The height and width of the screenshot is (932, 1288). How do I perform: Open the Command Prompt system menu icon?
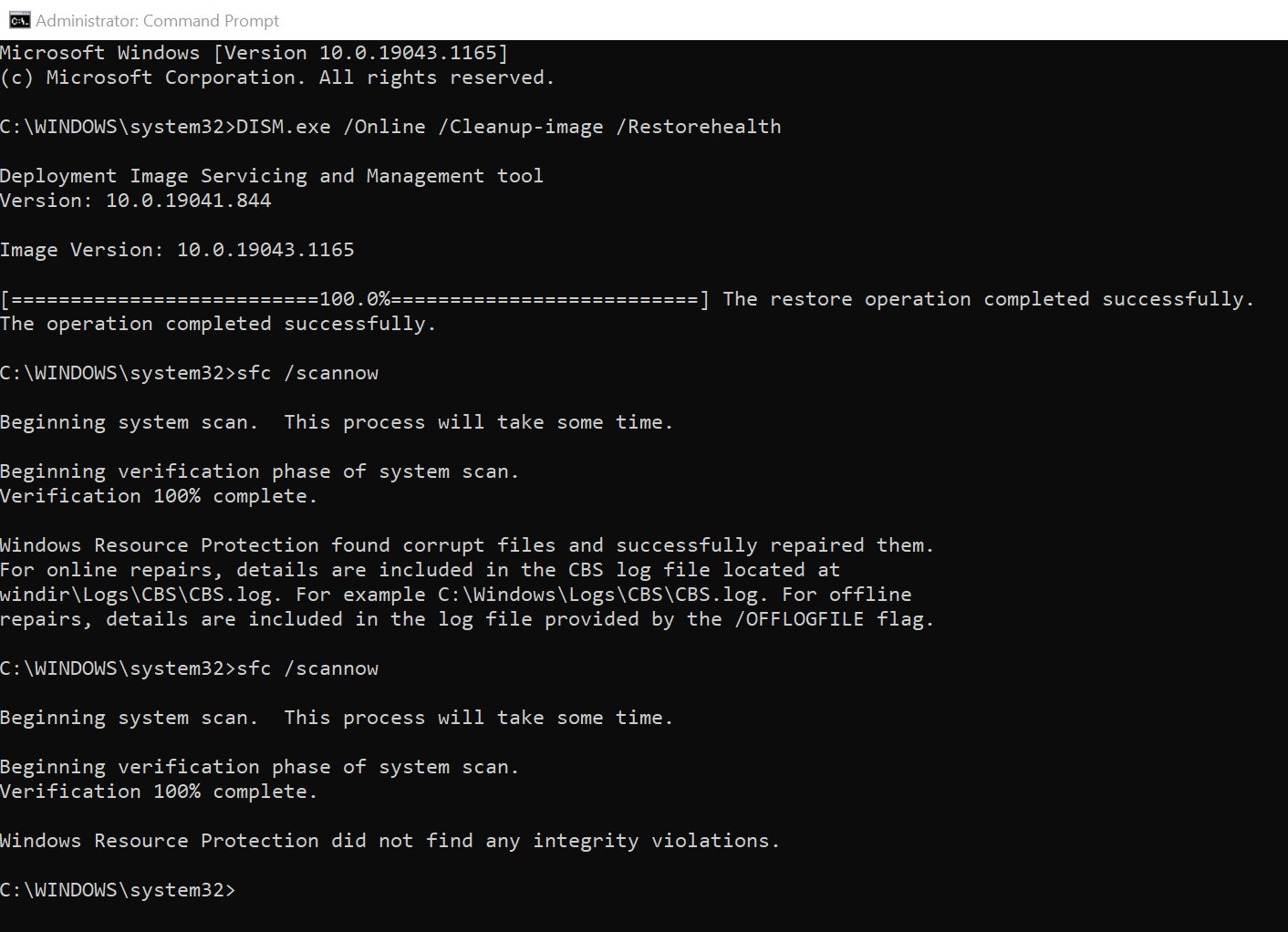point(19,20)
